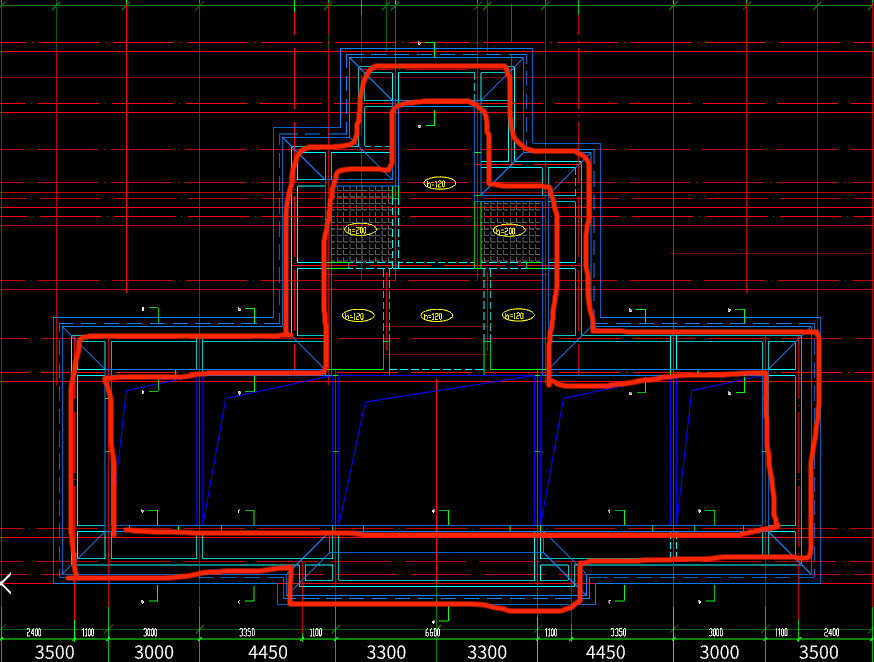
Task: Click the left-pointing arrow at window edge
Action: pos(6,582)
